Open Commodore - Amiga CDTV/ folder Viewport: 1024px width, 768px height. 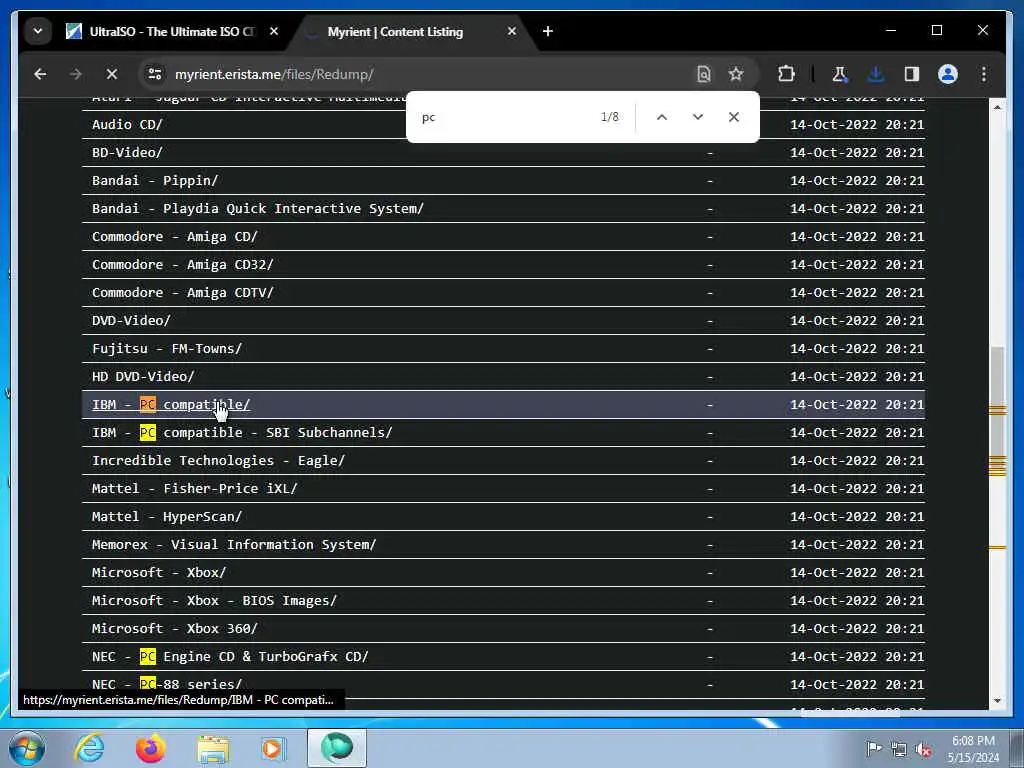click(x=183, y=293)
